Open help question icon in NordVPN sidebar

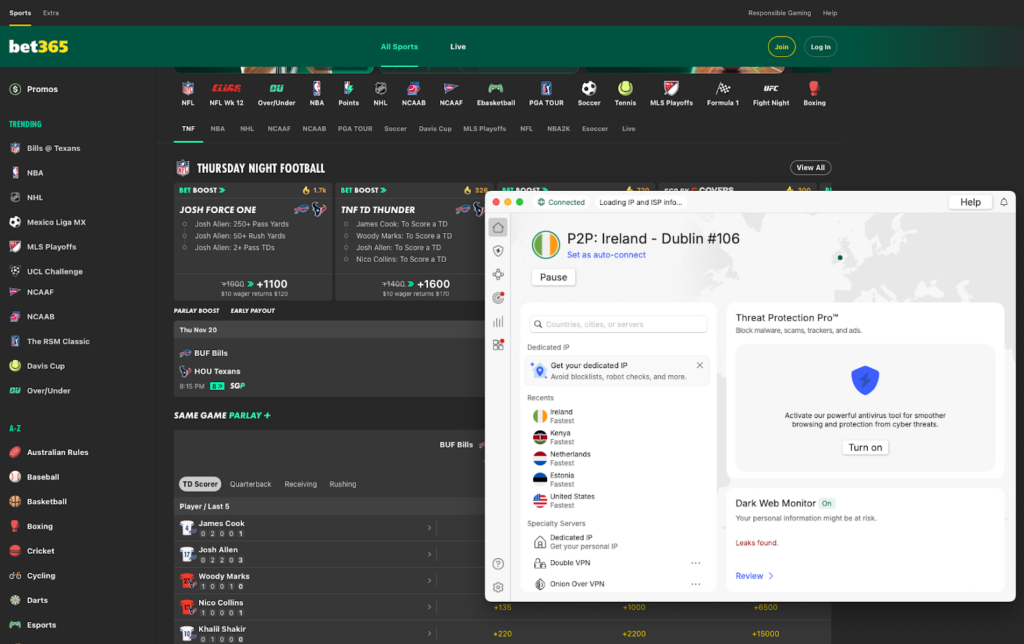coord(498,564)
